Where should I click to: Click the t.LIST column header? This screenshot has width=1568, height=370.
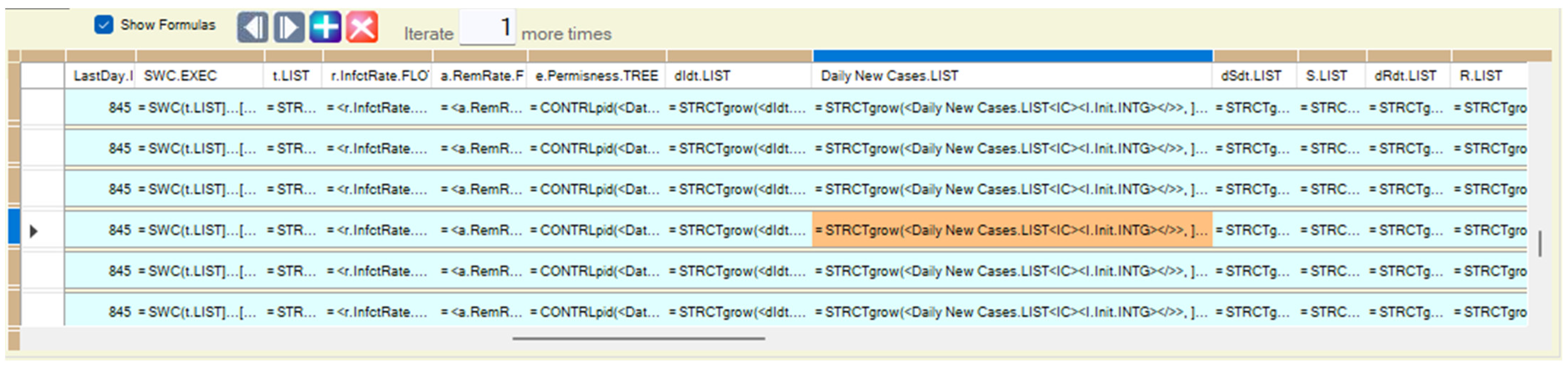tap(292, 76)
